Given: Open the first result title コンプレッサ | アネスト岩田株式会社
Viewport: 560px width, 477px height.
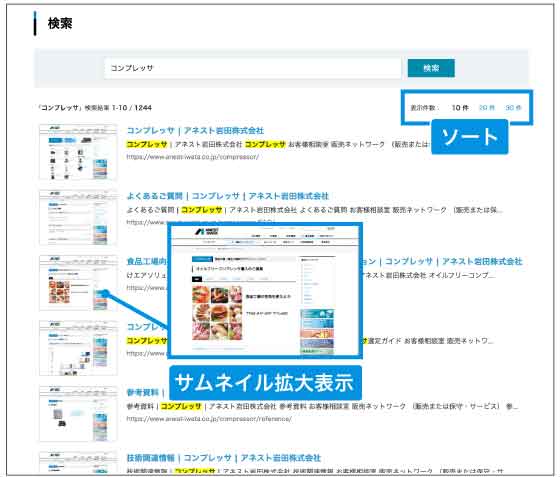Looking at the screenshot, I should coord(195,131).
